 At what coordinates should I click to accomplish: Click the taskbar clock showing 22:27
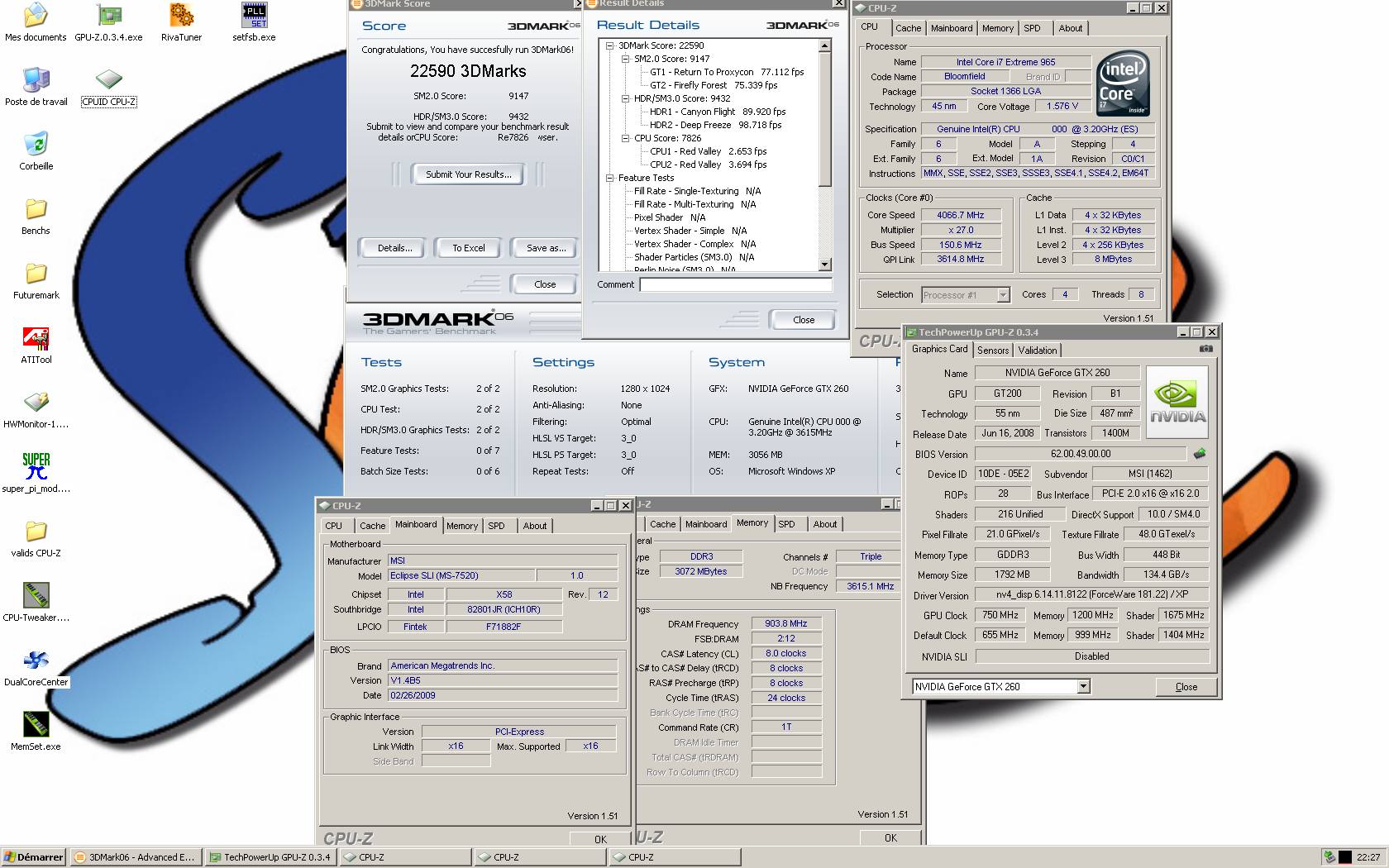coord(1368,857)
